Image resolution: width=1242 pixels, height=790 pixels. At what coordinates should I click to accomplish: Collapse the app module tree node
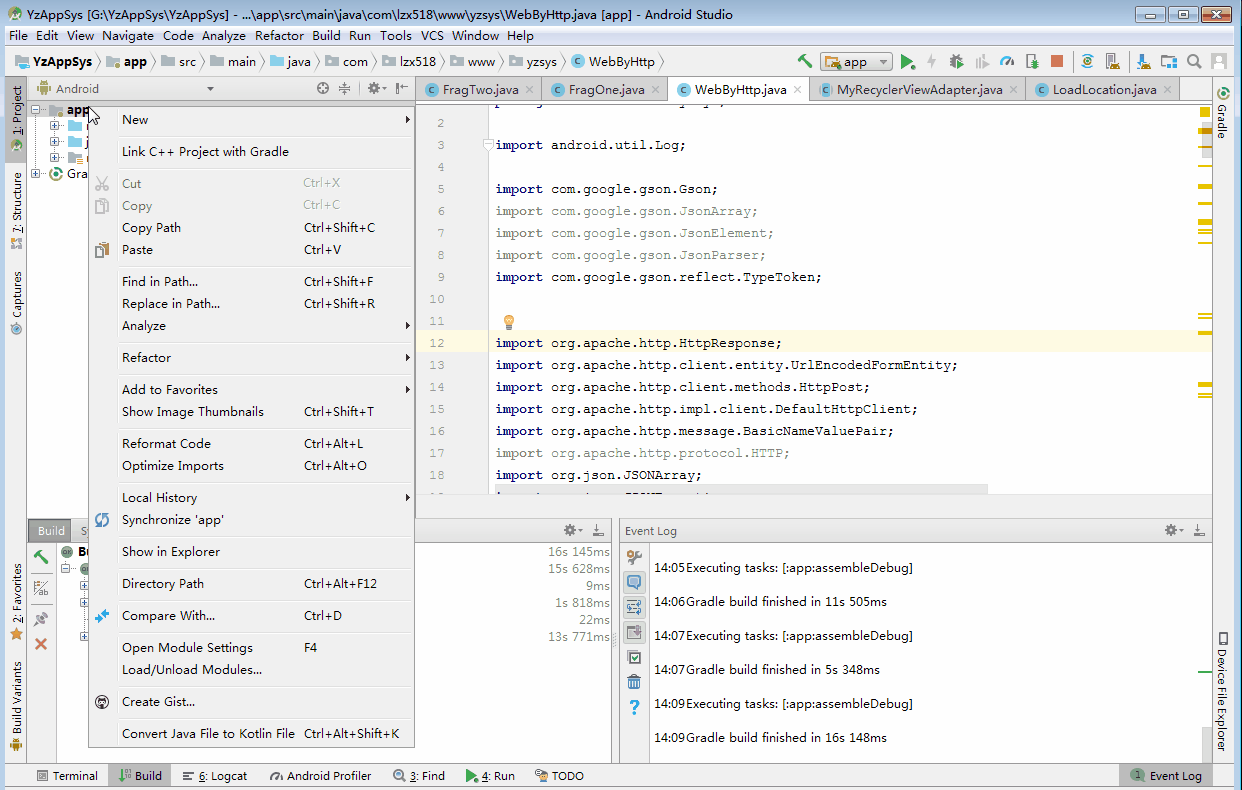(x=36, y=110)
